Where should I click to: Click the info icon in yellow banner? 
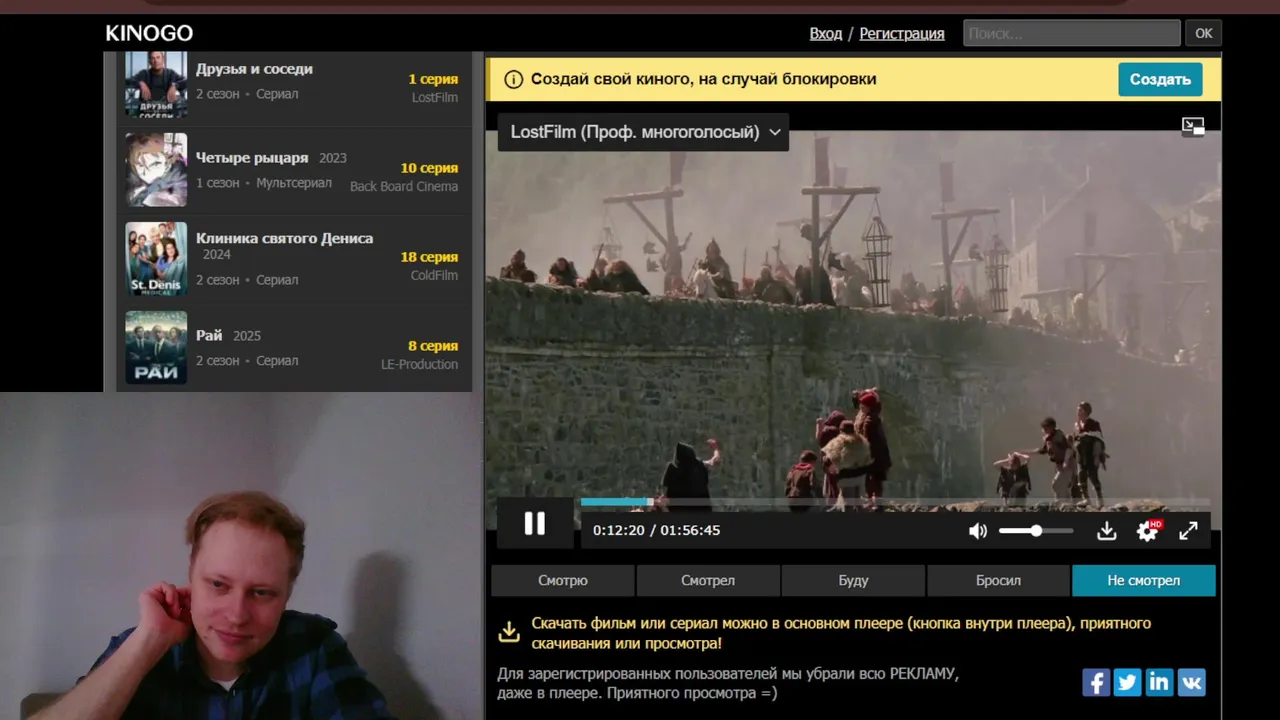point(513,79)
